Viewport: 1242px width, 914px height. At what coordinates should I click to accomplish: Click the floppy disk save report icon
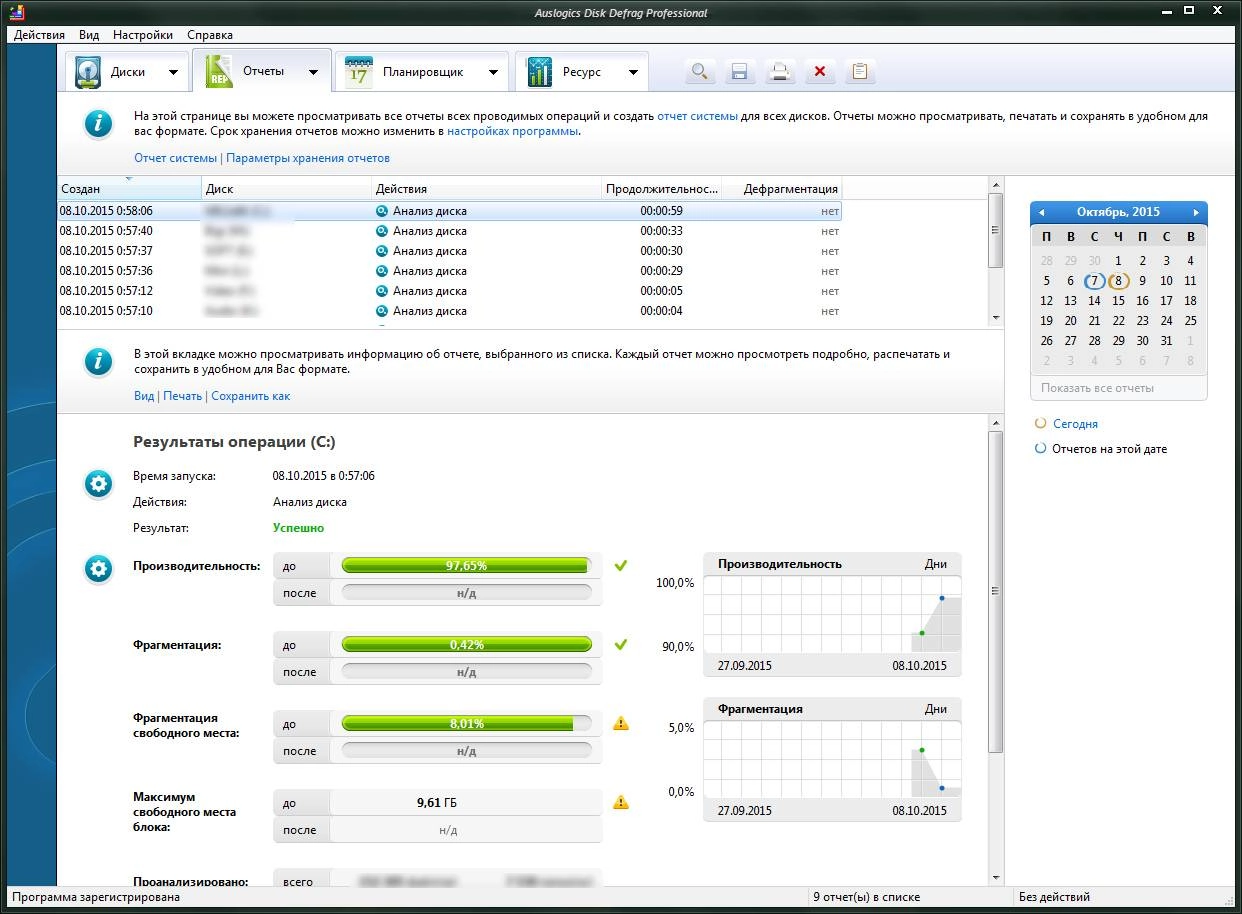point(740,72)
